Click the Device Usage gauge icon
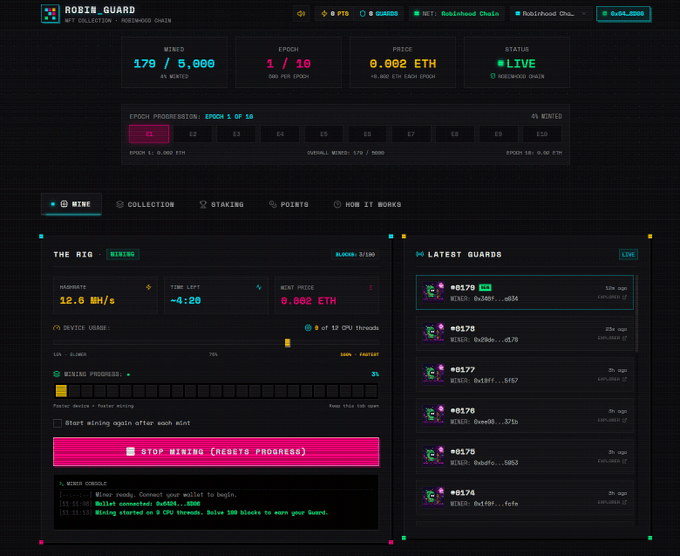 [56, 328]
